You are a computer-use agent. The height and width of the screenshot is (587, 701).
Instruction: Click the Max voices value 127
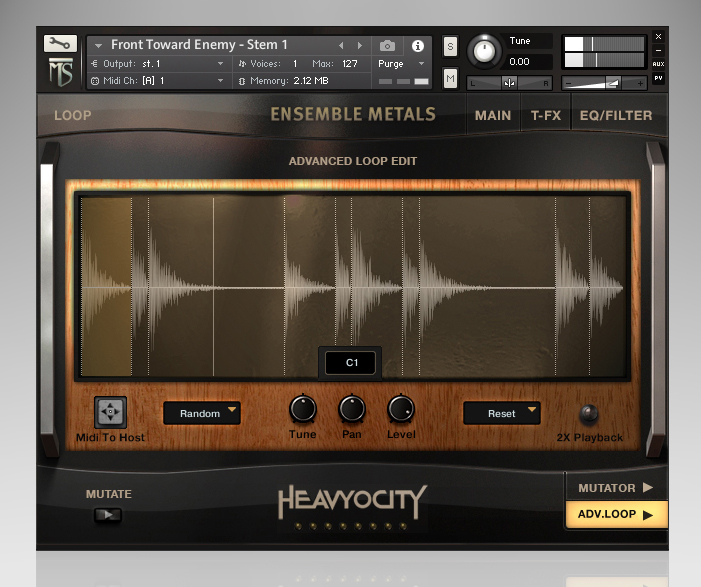pyautogui.click(x=350, y=64)
